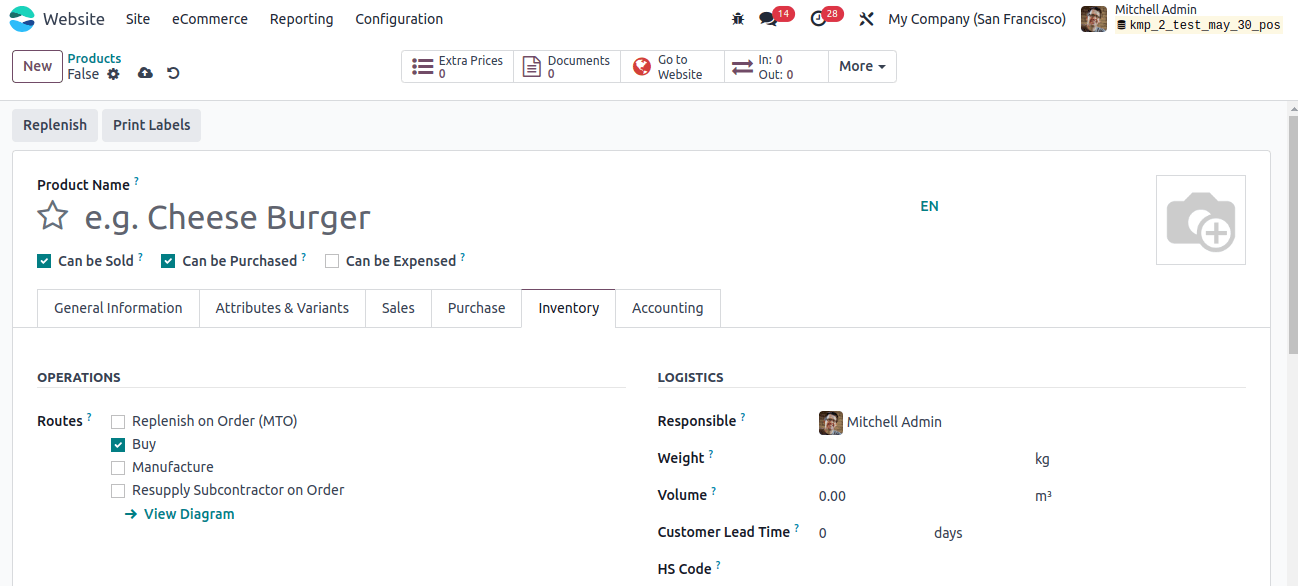Image resolution: width=1298 pixels, height=586 pixels.
Task: Click the Extra Prices list icon
Action: click(x=423, y=67)
